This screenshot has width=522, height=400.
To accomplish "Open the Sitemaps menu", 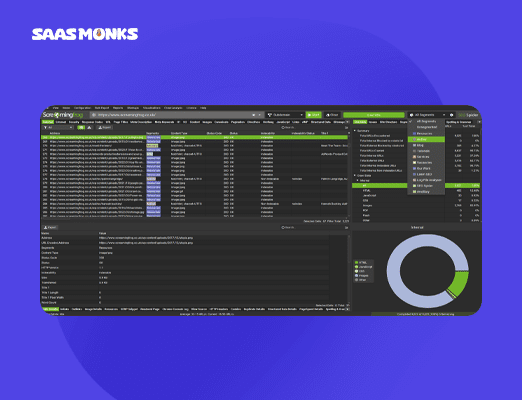I will tap(133, 108).
